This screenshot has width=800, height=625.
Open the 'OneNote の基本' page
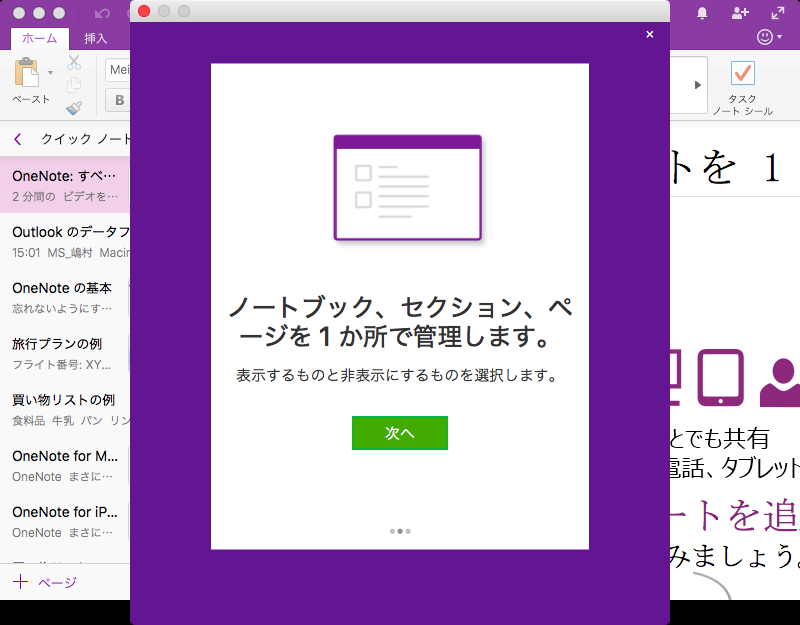tap(65, 297)
